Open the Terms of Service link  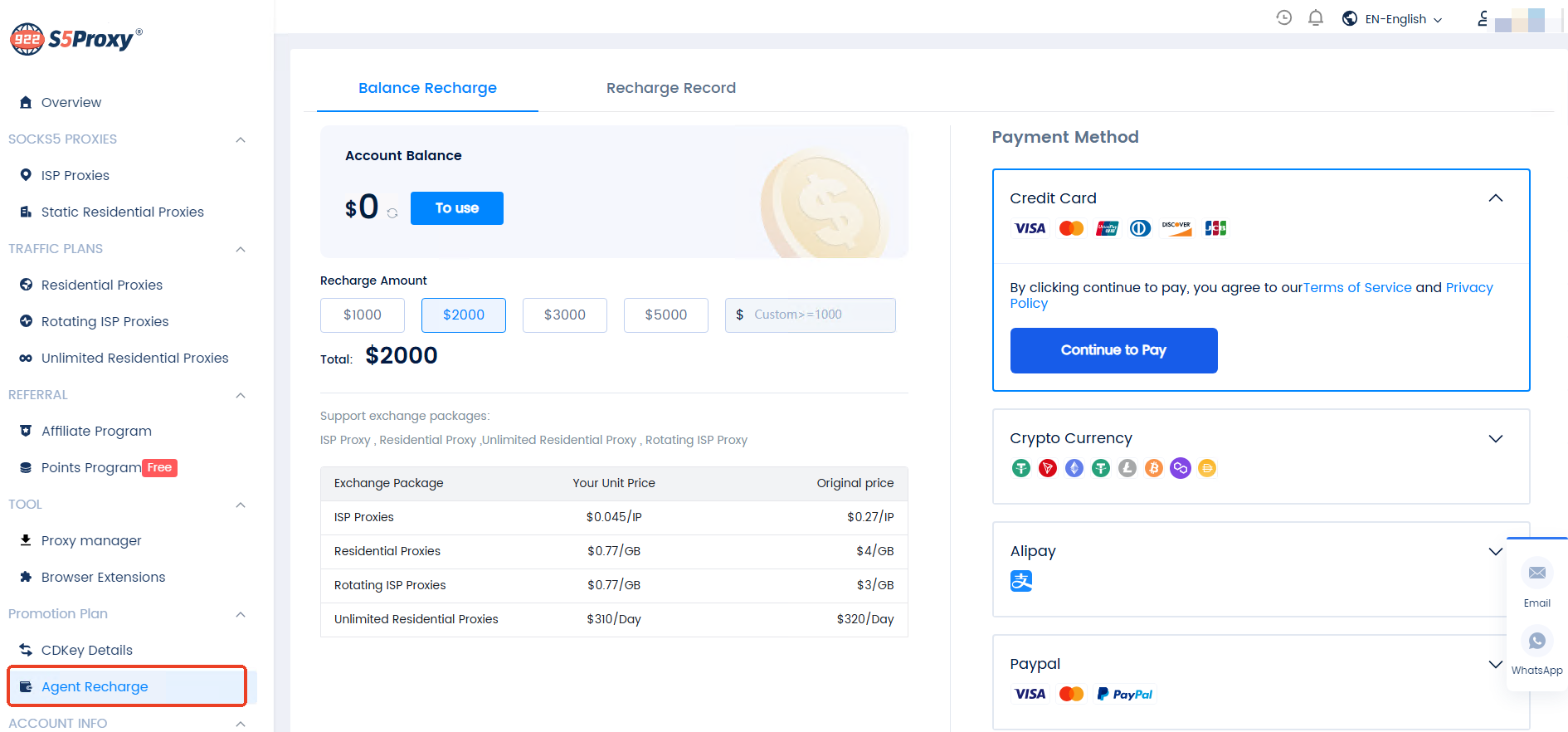(1357, 287)
